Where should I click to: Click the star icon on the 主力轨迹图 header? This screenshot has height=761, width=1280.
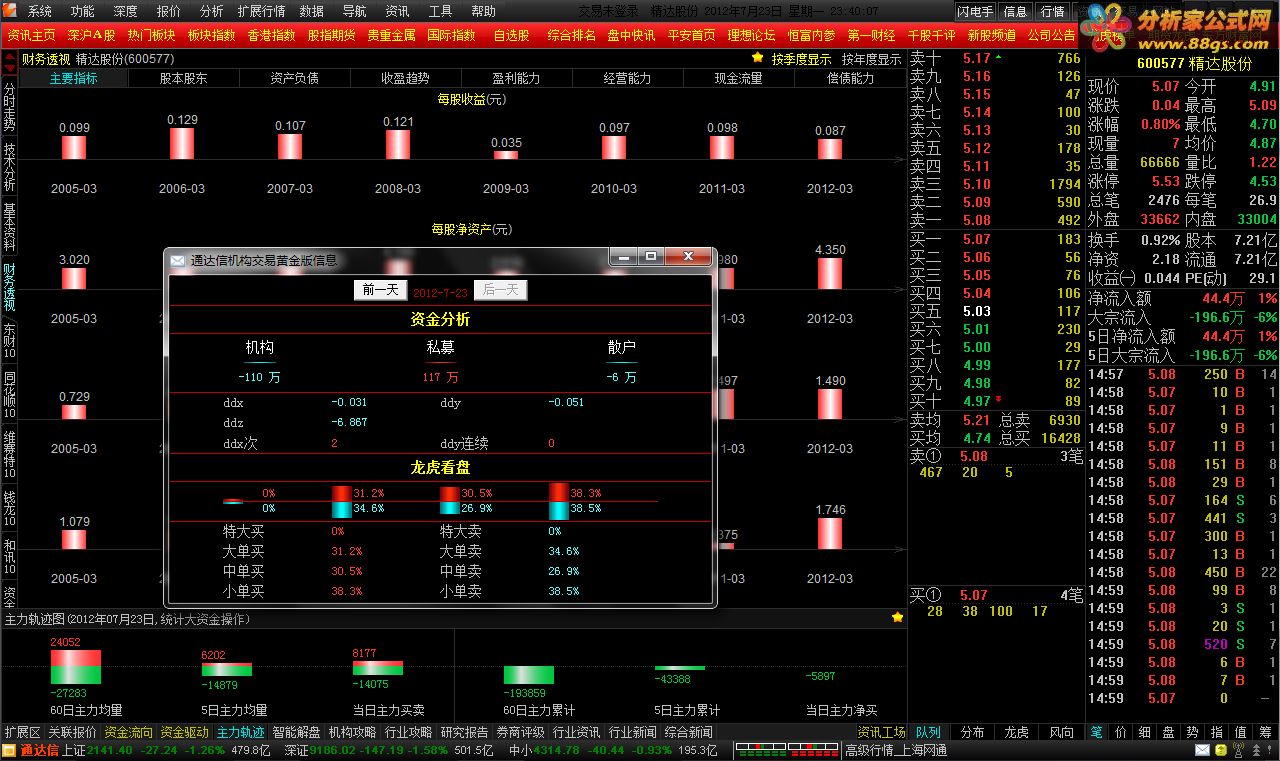[x=897, y=617]
